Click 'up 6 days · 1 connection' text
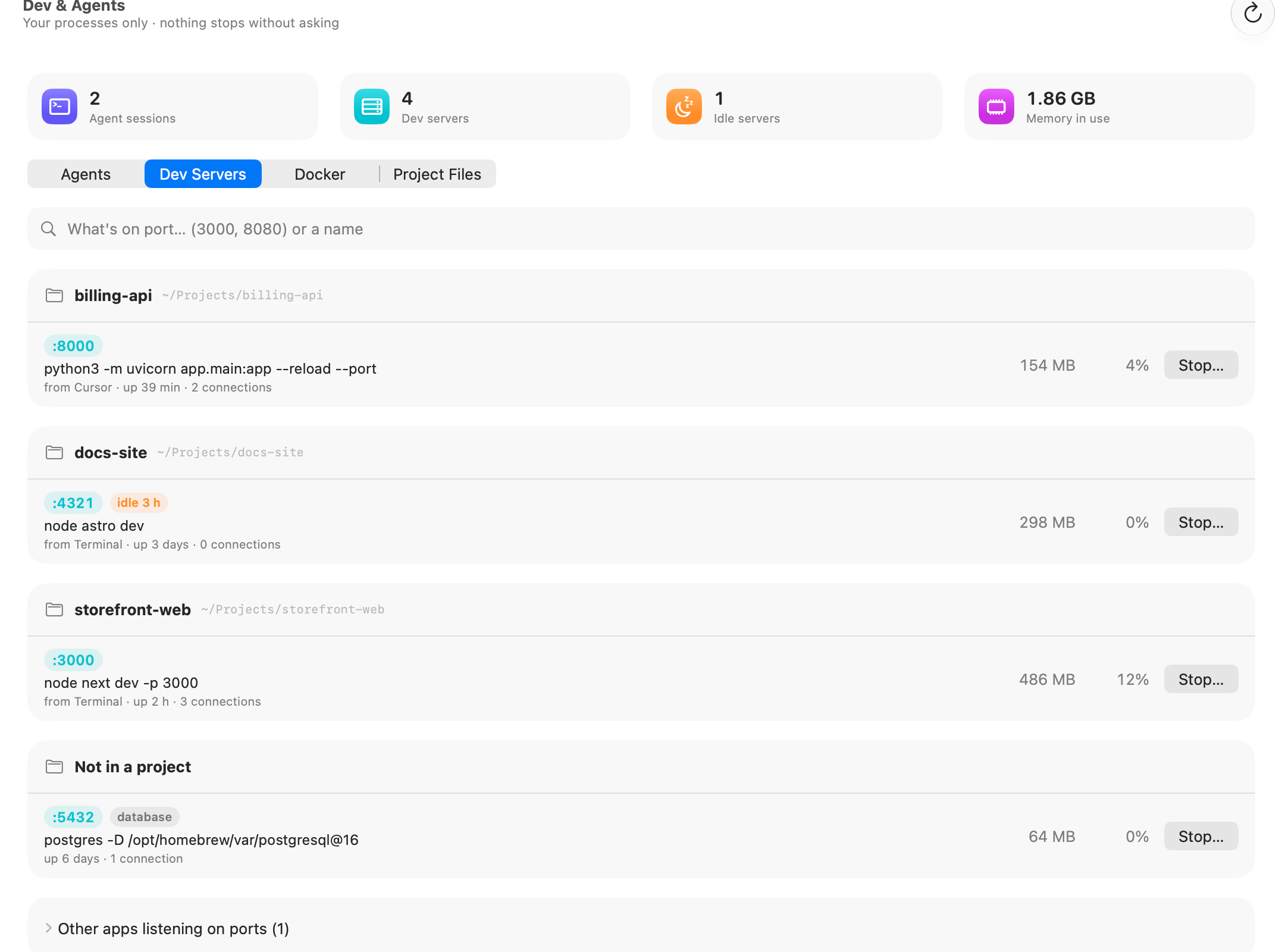The width and height of the screenshot is (1279, 952). tap(113, 859)
